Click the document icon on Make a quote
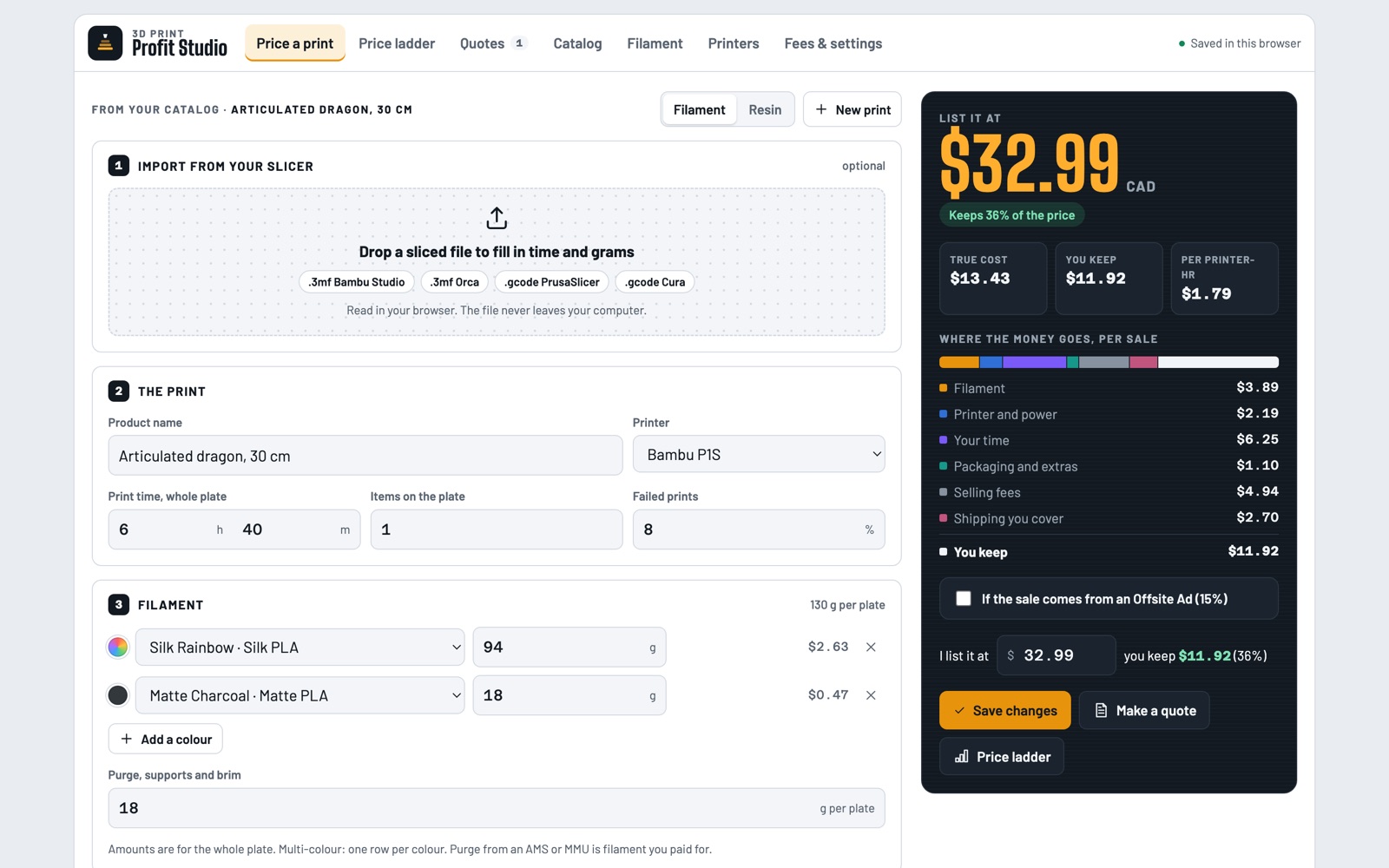 pyautogui.click(x=1101, y=710)
